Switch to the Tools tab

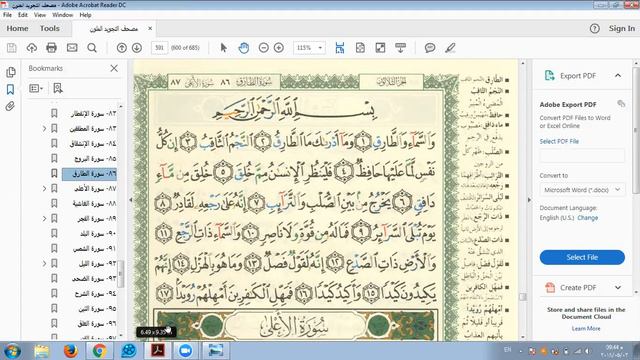50,29
